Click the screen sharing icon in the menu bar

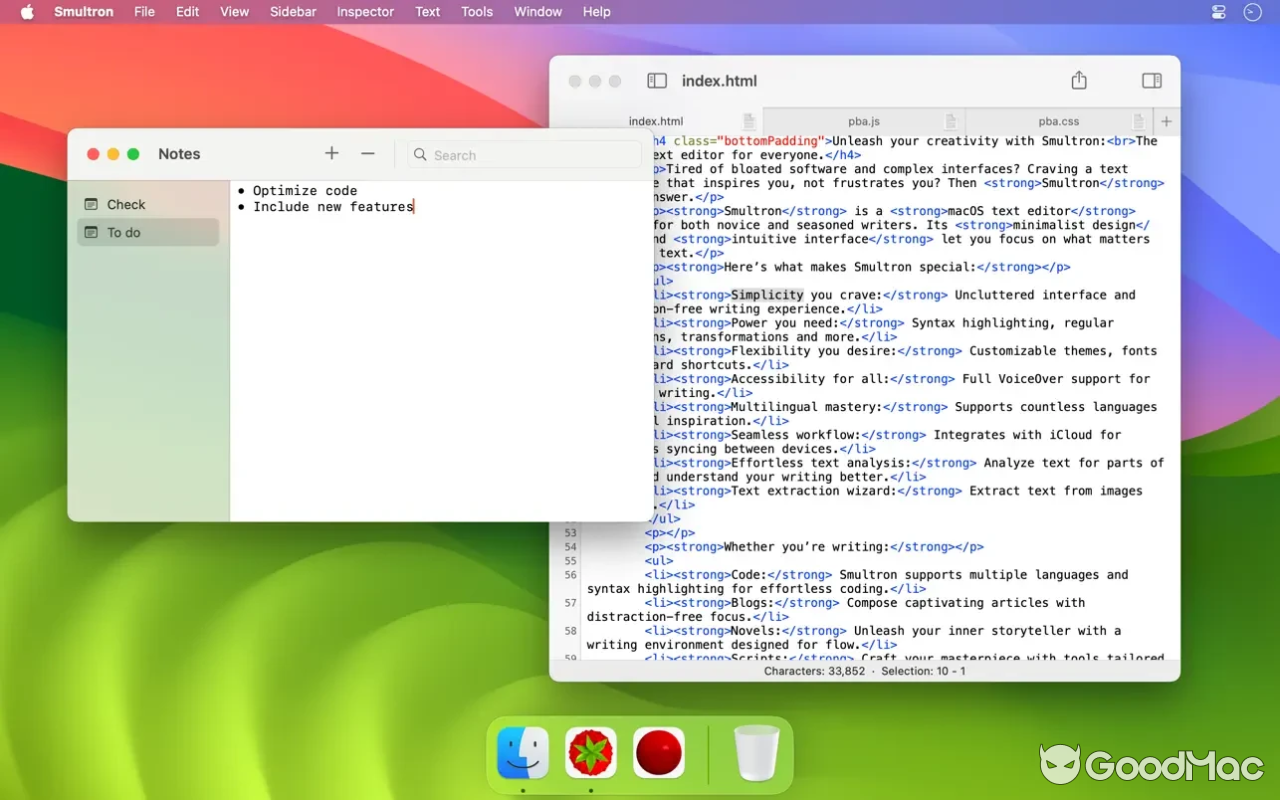point(1218,12)
